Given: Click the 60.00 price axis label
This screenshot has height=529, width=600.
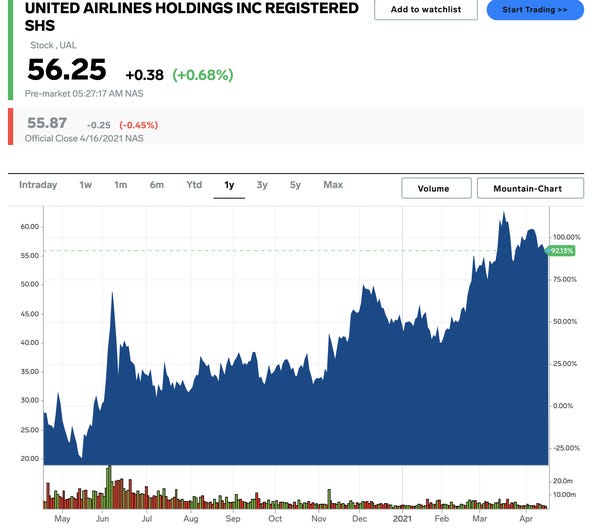Looking at the screenshot, I should coord(30,227).
